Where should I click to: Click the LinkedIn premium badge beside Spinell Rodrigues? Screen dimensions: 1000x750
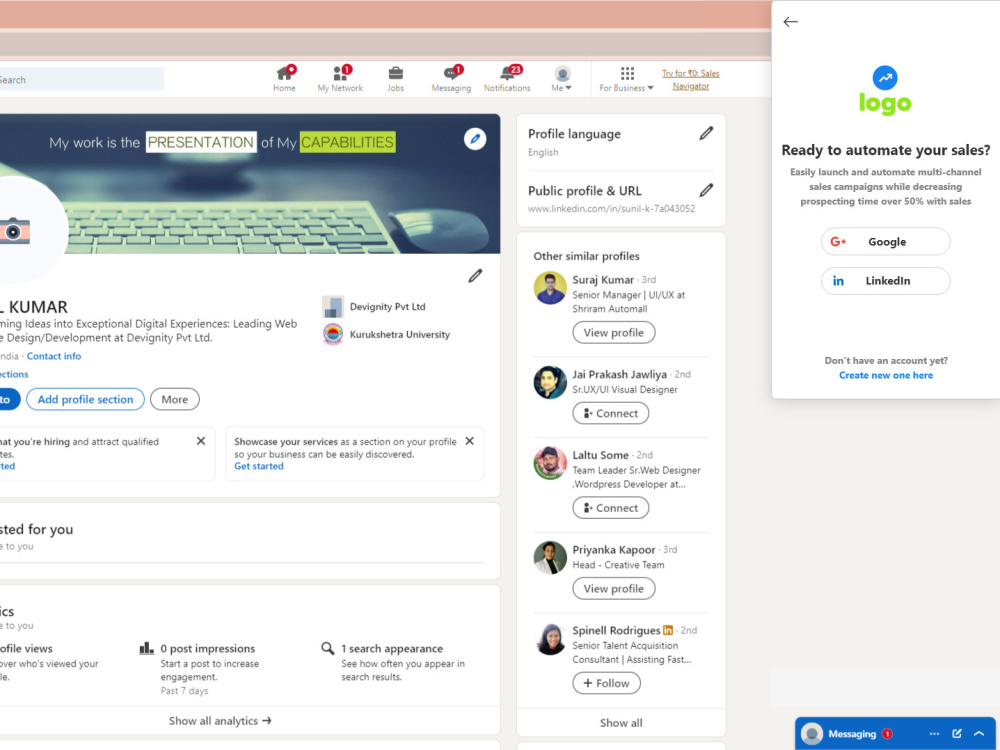[x=668, y=630]
